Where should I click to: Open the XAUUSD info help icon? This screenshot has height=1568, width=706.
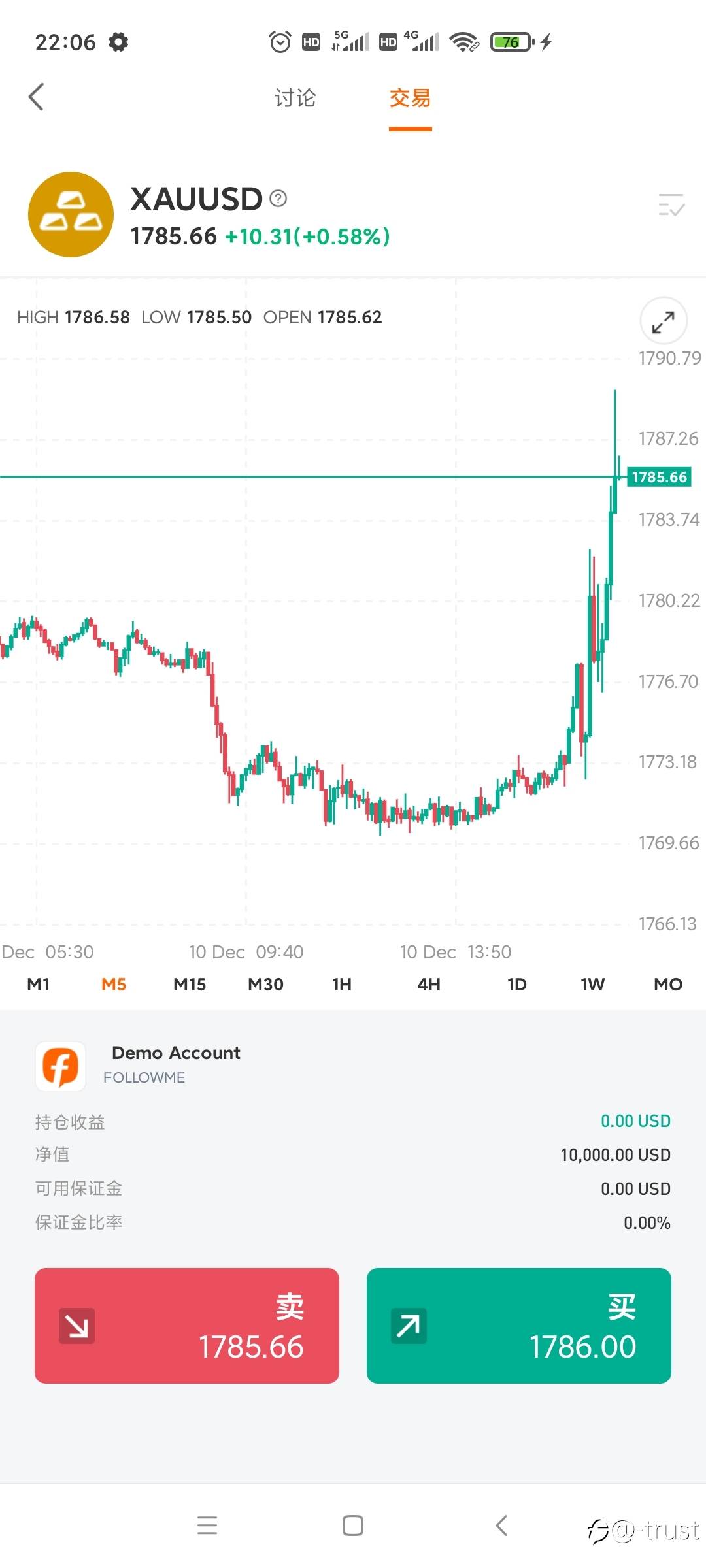(278, 198)
